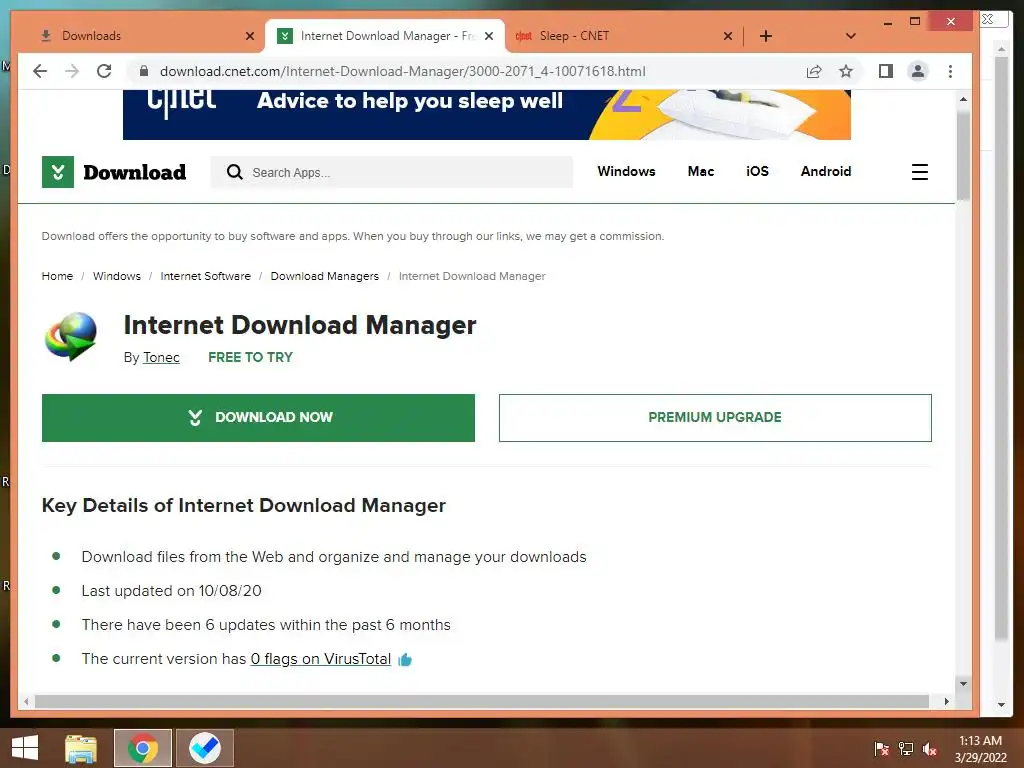This screenshot has height=768, width=1024.
Task: Click the page scroll down arrow
Action: 963,684
